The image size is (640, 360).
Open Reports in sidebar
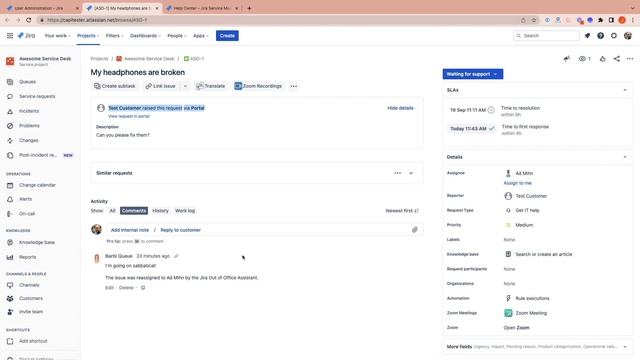(x=27, y=257)
